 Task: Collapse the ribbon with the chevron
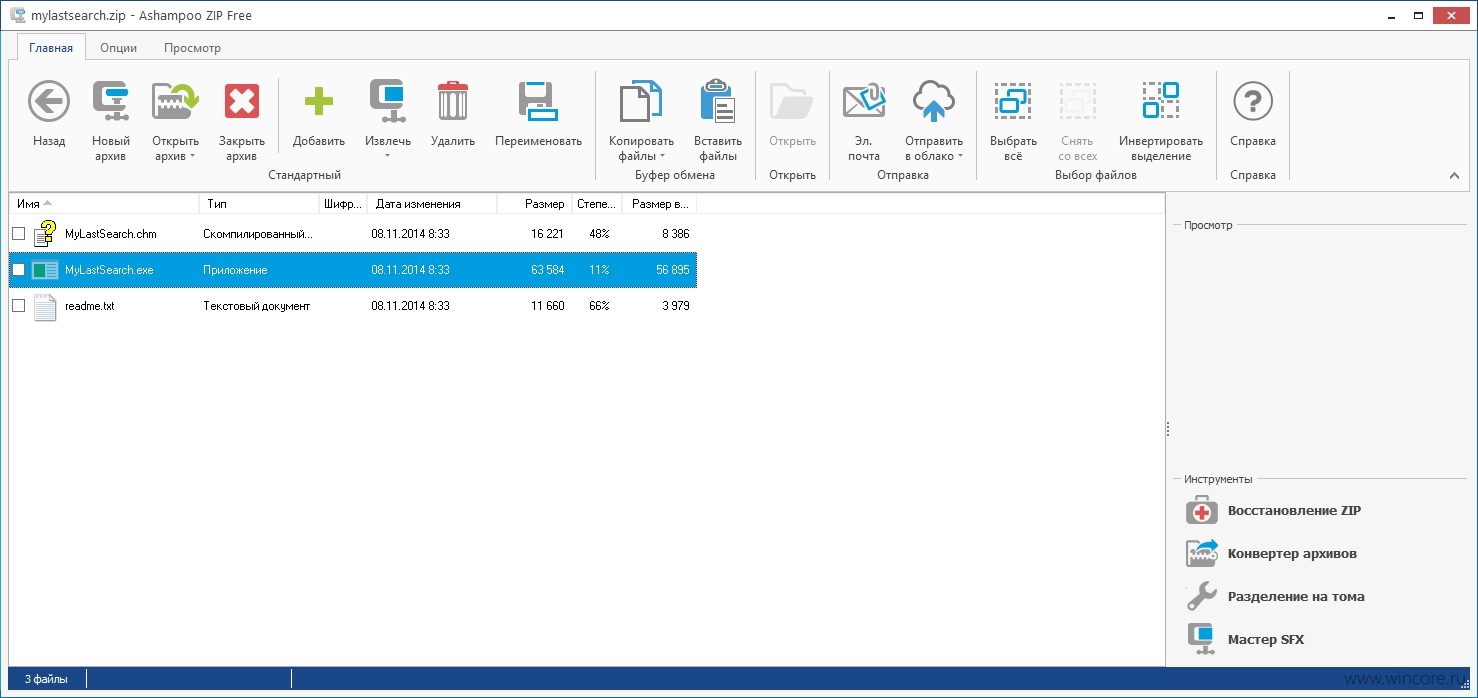click(x=1454, y=177)
